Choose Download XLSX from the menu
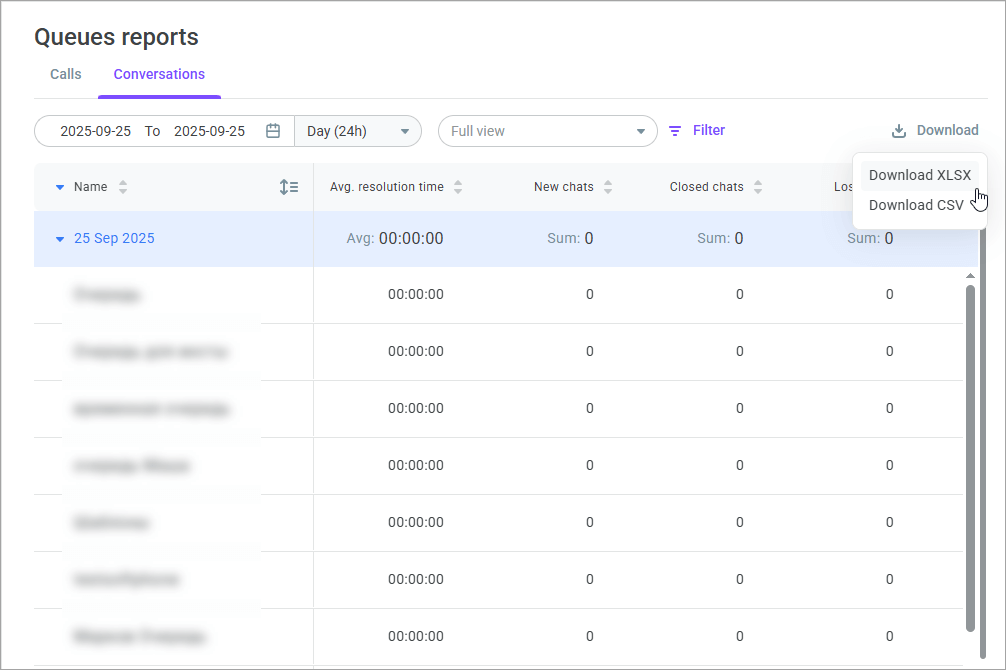 click(919, 175)
